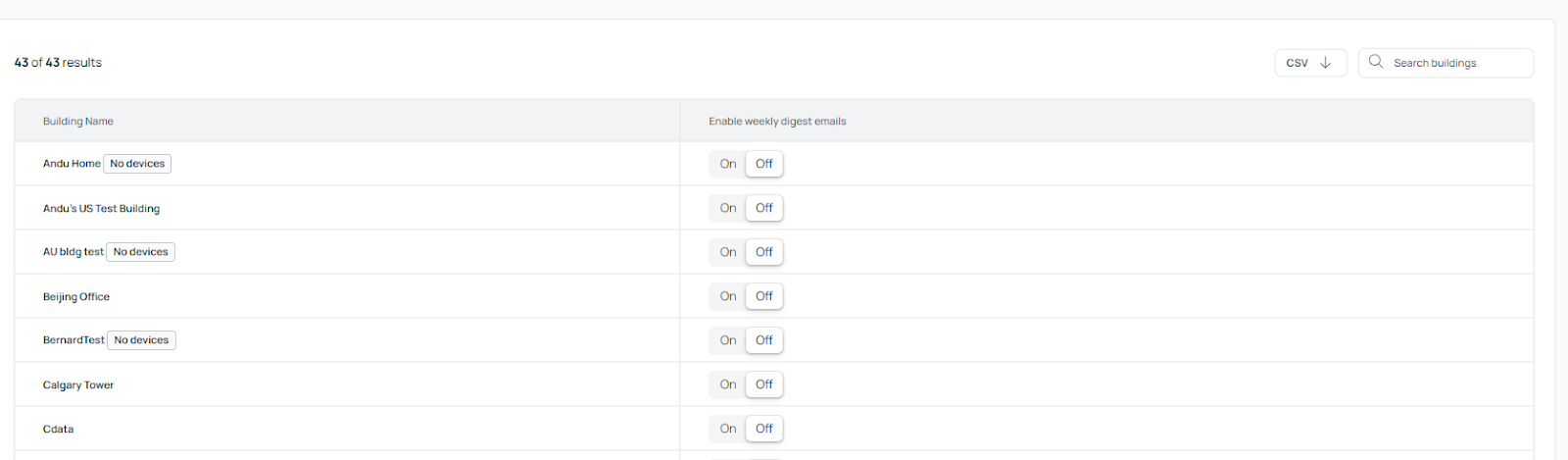Export results with the CSV button
Screen dimensions: 1568x460
[x=1309, y=63]
